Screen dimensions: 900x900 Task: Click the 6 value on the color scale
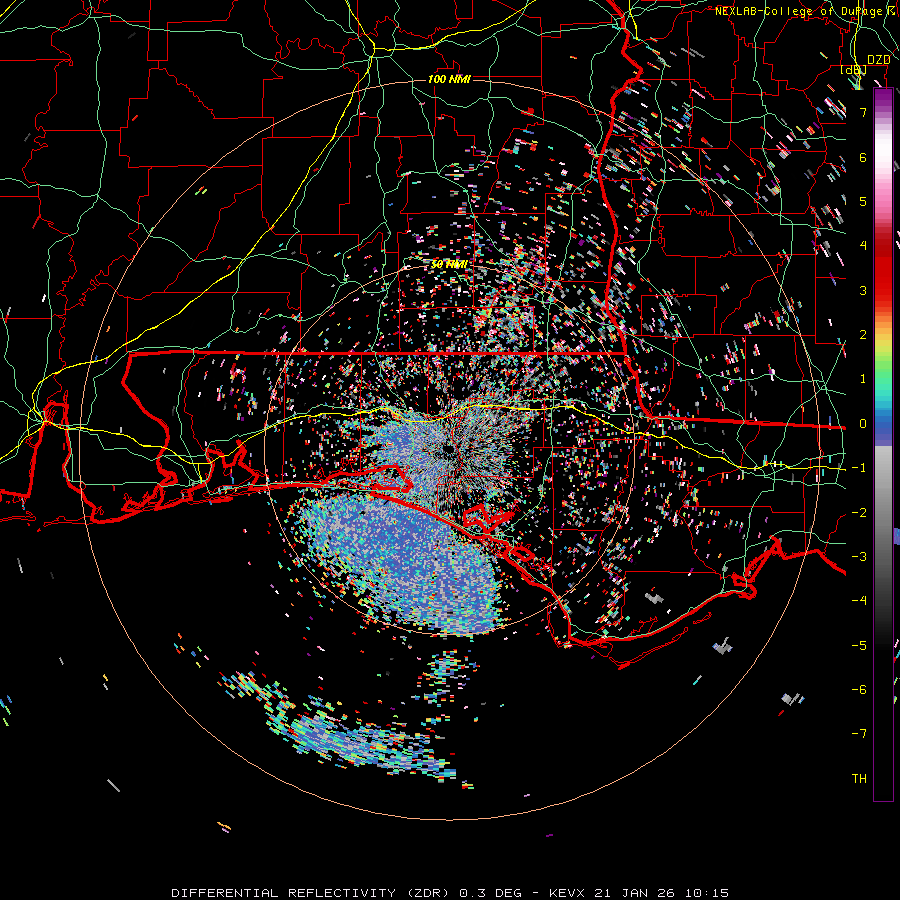pos(863,157)
